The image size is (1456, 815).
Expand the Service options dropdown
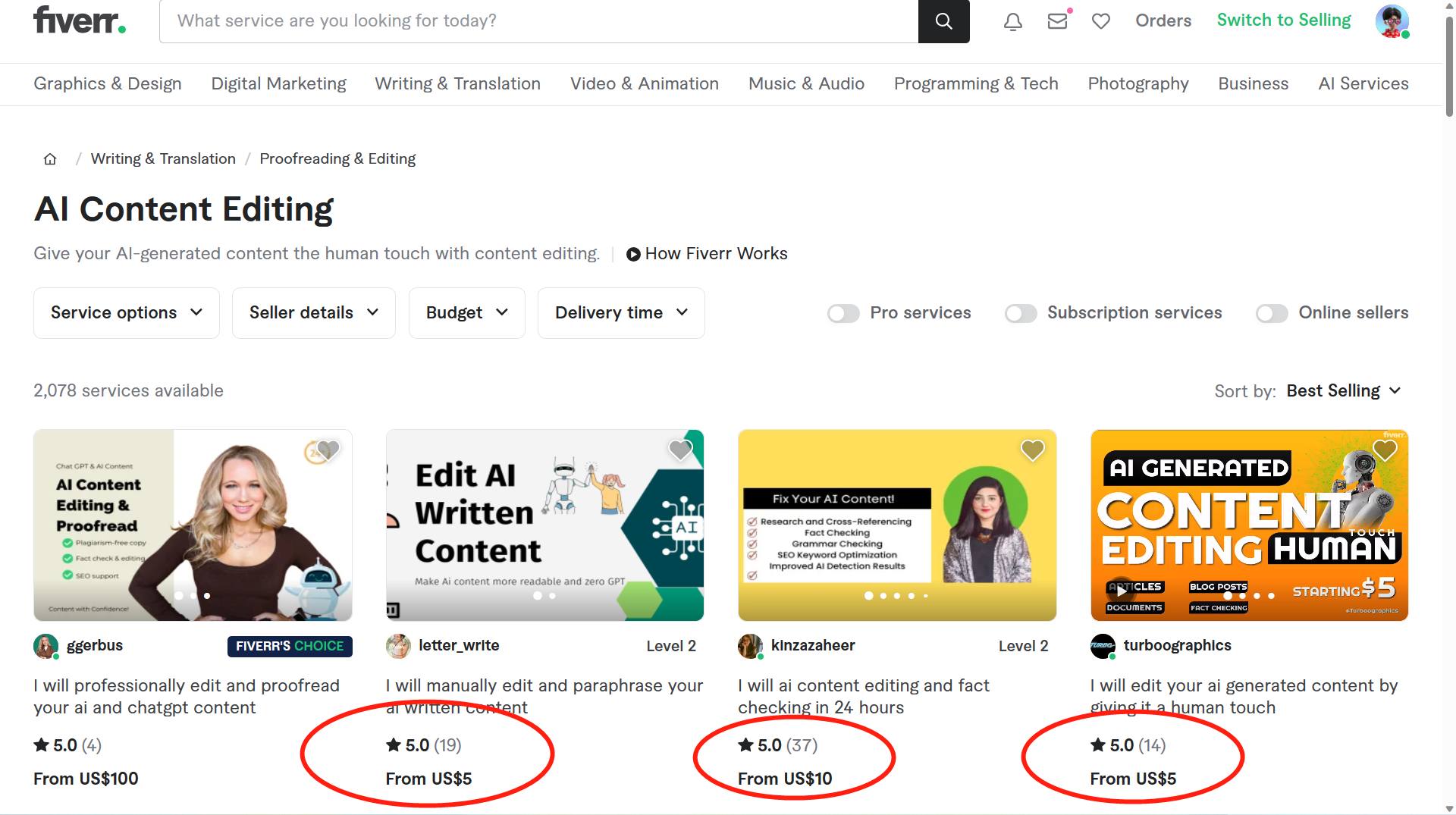127,313
